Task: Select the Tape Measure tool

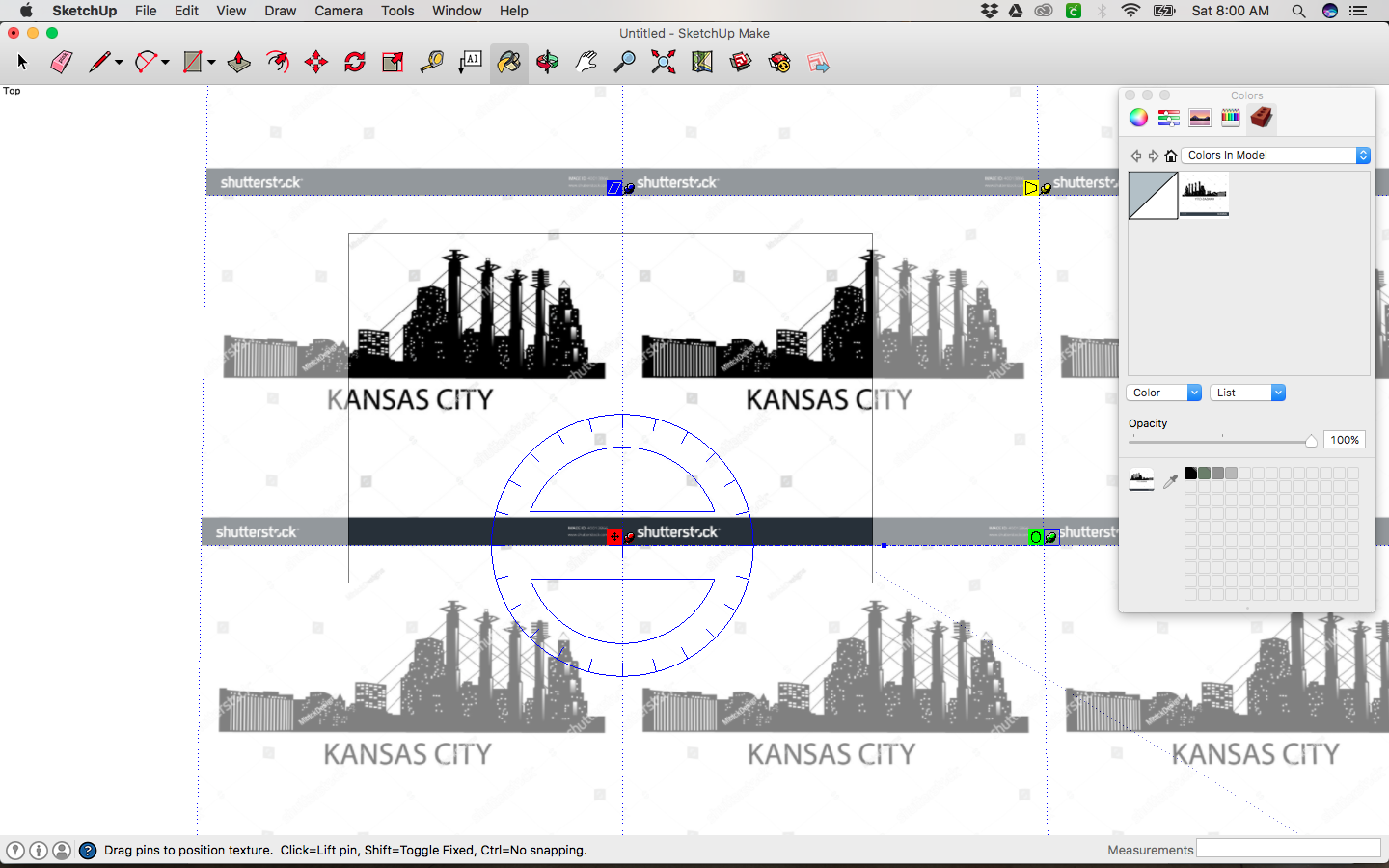Action: (x=432, y=63)
